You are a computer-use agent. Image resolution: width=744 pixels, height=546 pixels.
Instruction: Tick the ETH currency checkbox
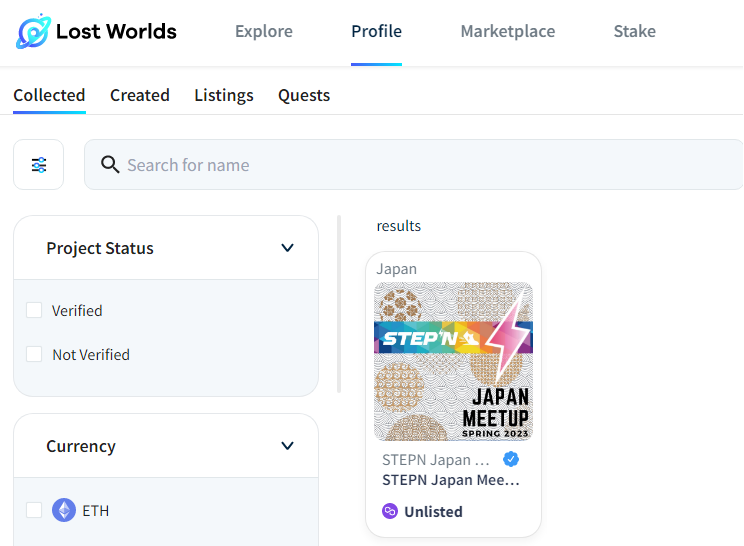(x=34, y=510)
